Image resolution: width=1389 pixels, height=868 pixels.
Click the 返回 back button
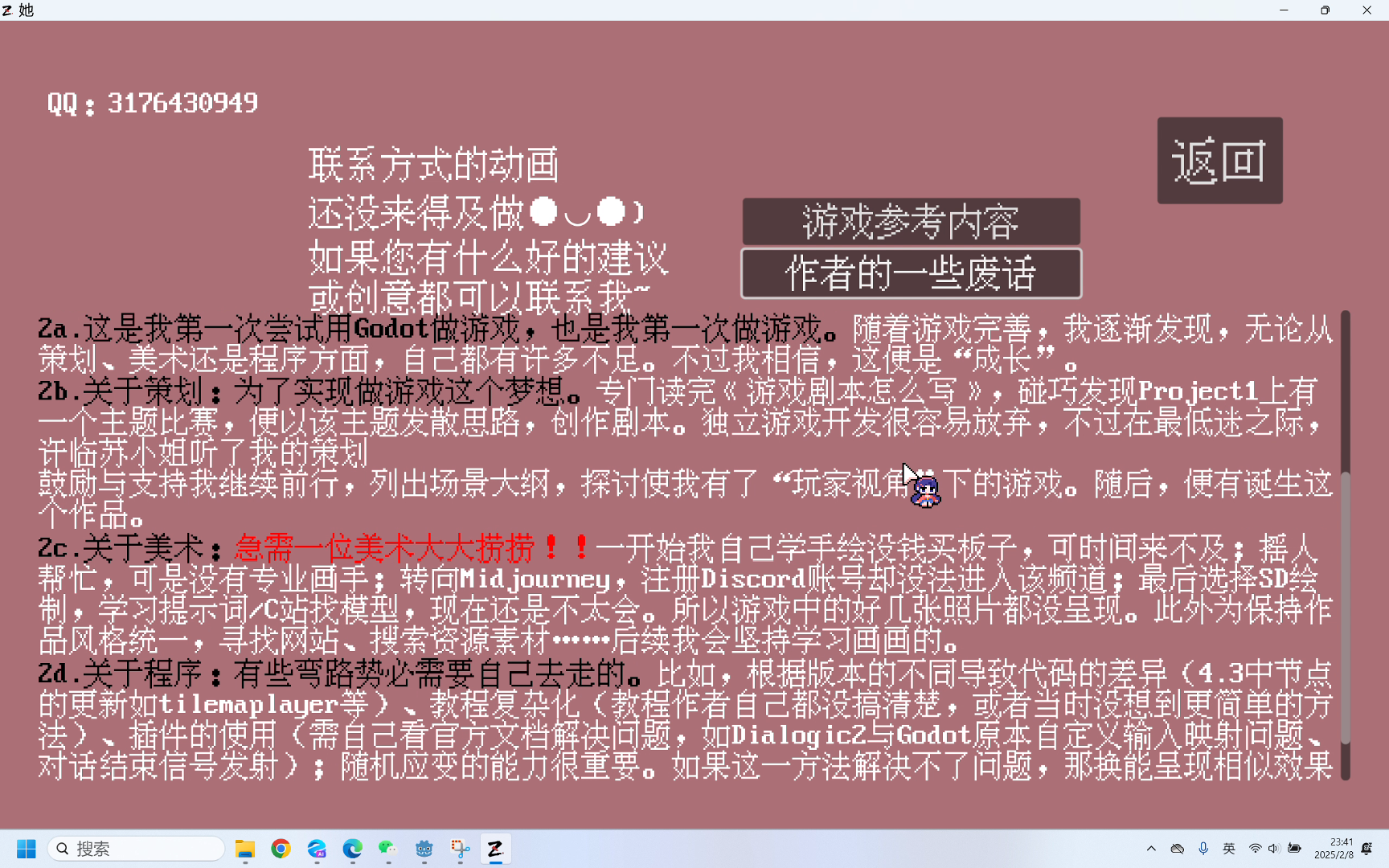[x=1219, y=161]
